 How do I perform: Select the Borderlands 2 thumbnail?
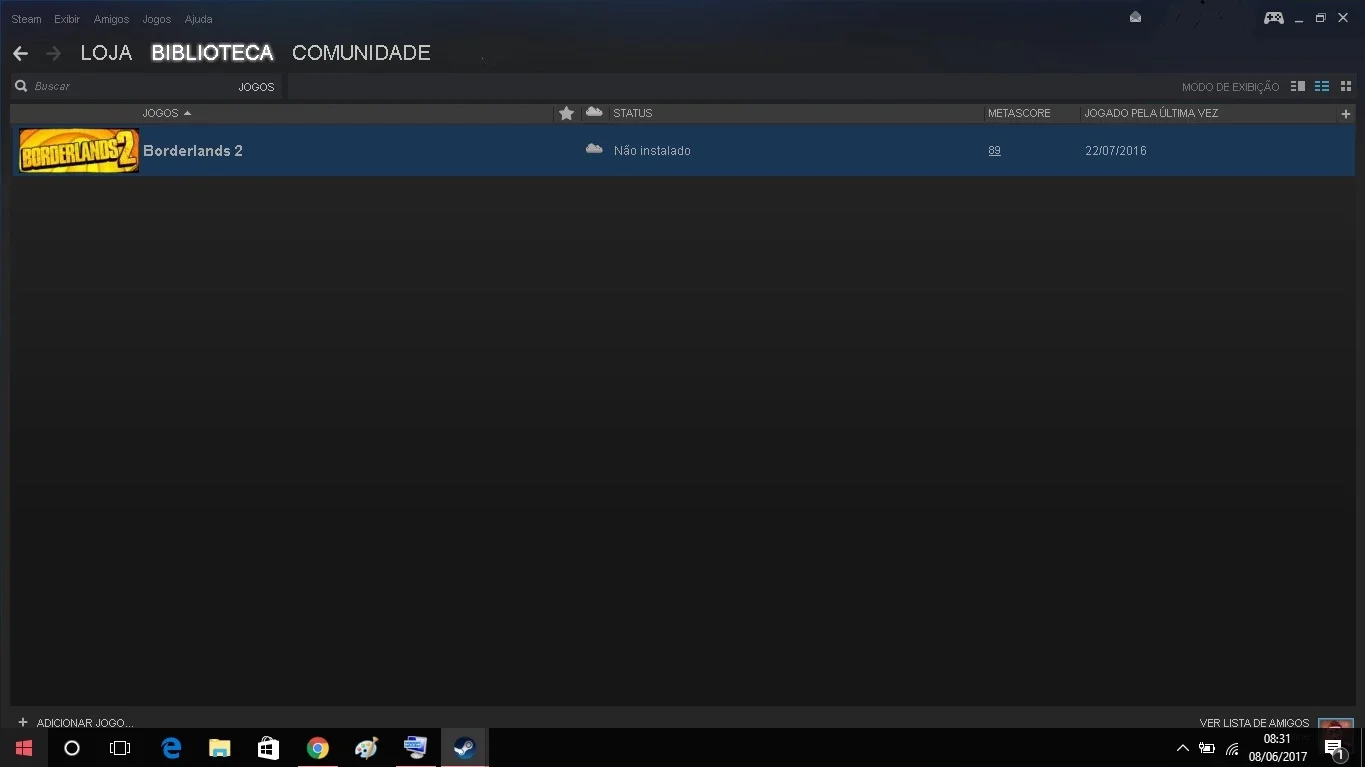79,151
